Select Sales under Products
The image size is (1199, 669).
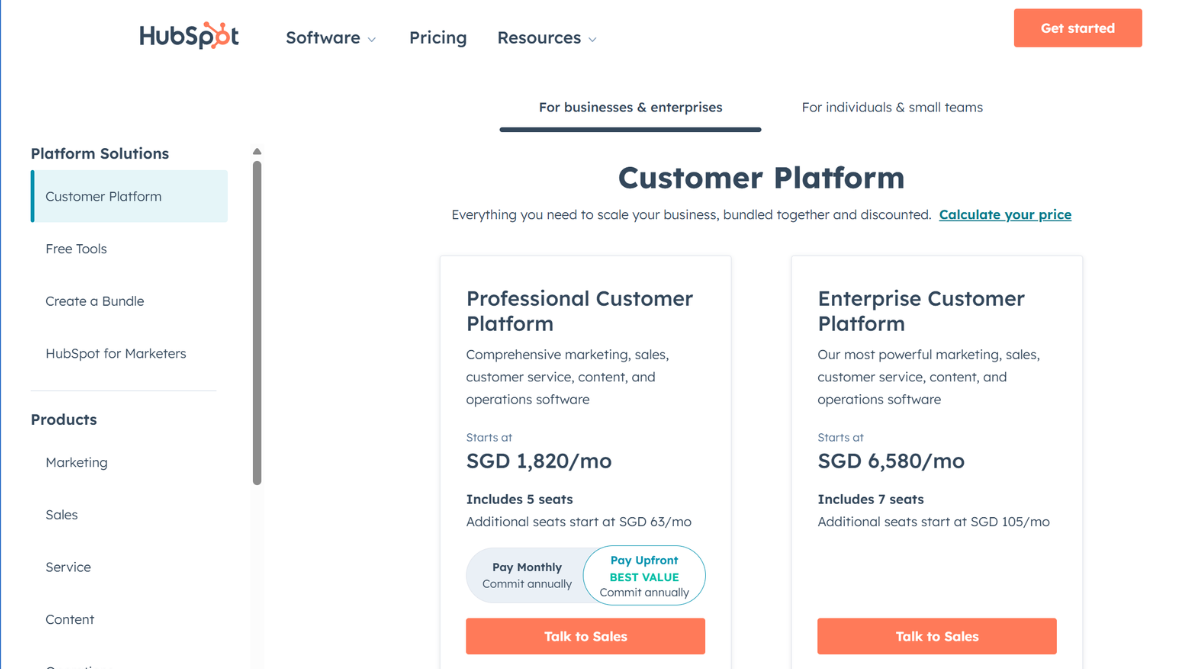61,515
